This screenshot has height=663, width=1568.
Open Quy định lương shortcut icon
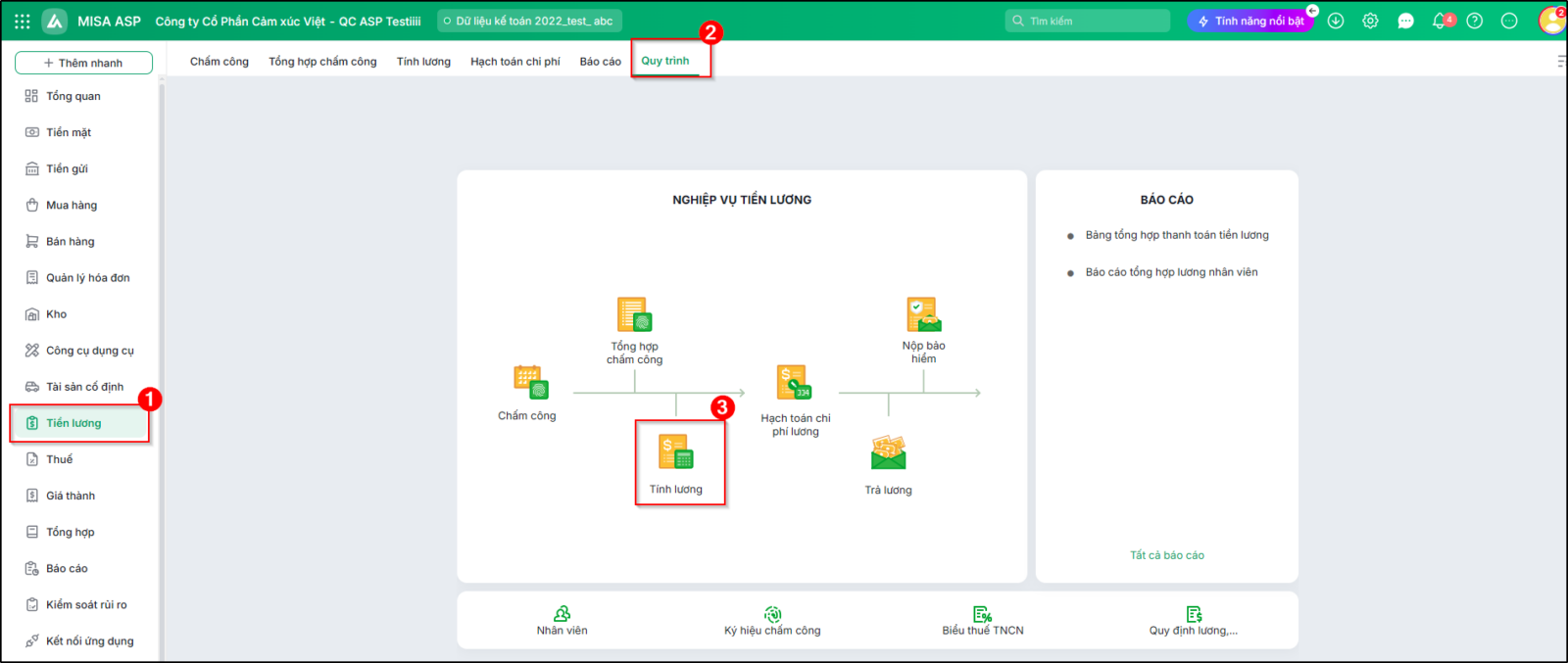pyautogui.click(x=1194, y=614)
